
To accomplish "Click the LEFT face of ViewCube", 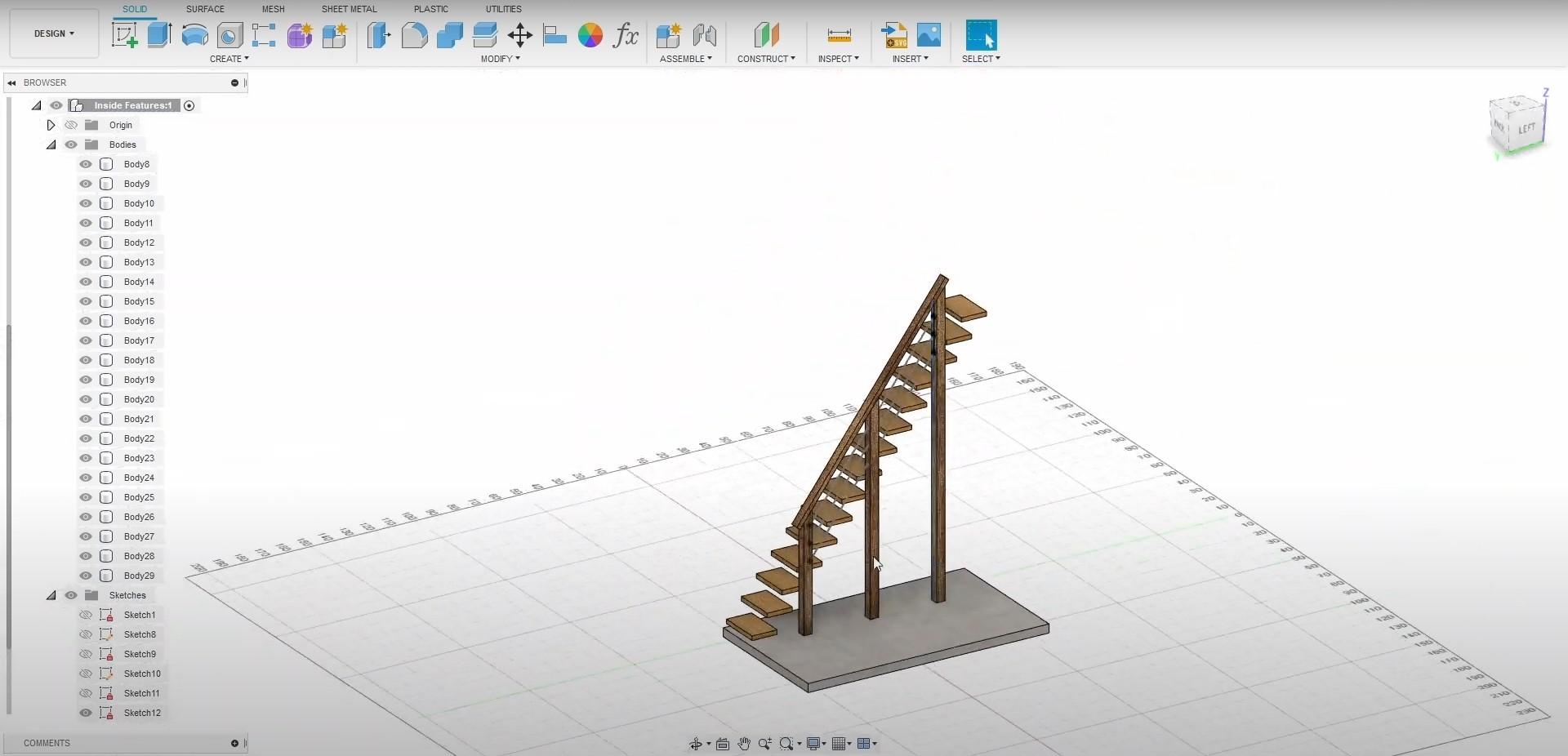I will [x=1526, y=129].
